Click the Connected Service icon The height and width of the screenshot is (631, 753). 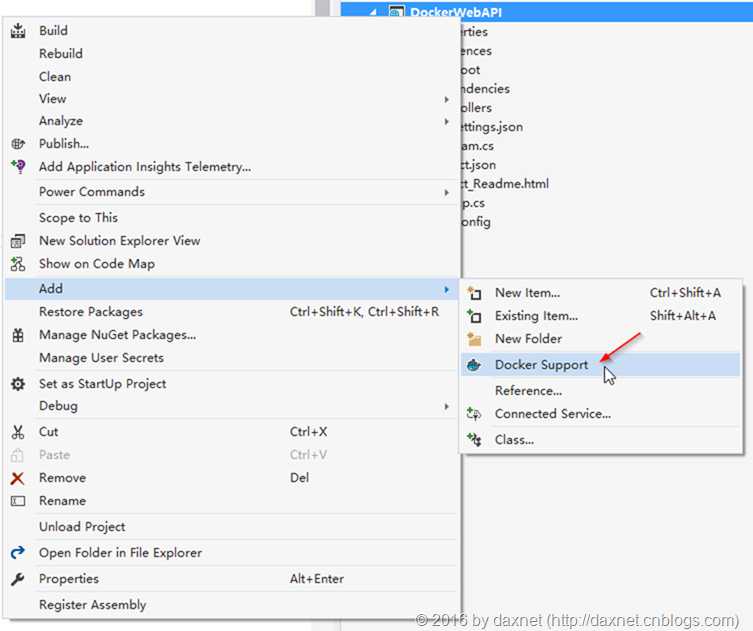pyautogui.click(x=474, y=414)
